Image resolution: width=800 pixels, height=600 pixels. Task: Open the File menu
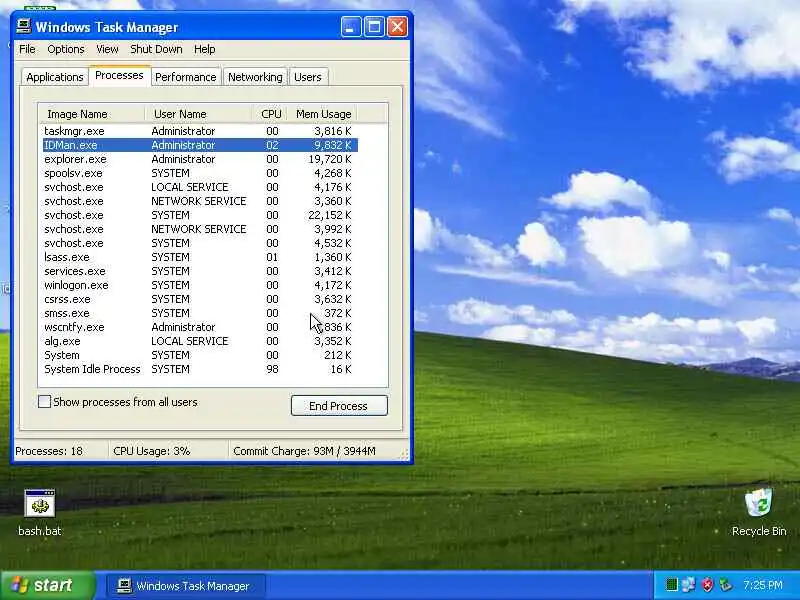27,49
